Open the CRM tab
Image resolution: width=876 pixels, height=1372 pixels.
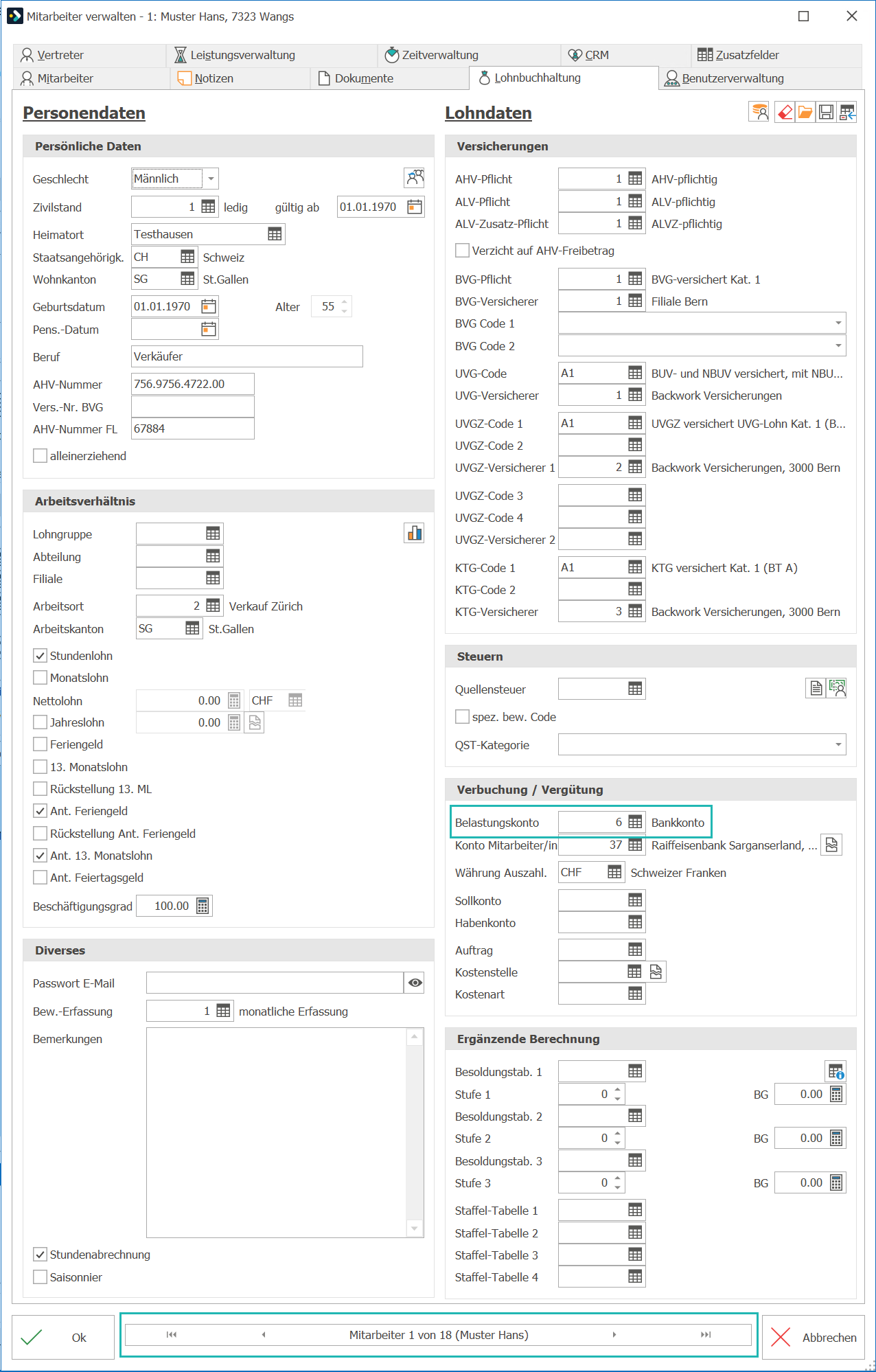[626, 55]
